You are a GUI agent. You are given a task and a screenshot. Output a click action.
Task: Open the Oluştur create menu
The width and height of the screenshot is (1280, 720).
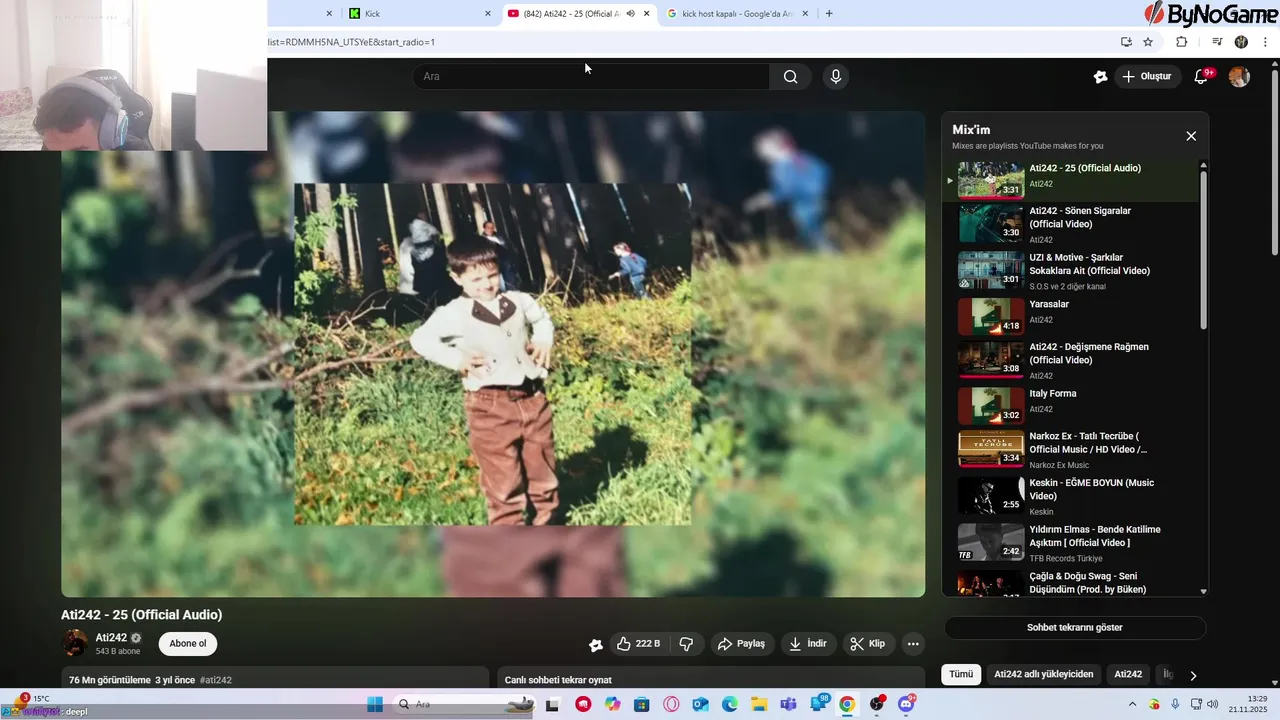pos(1147,77)
